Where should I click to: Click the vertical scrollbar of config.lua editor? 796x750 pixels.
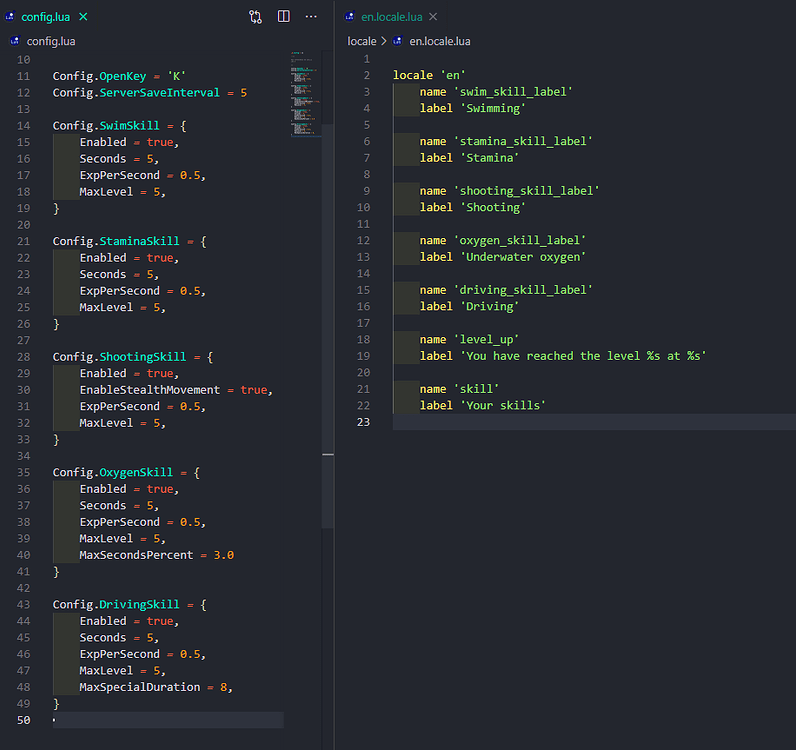click(327, 300)
